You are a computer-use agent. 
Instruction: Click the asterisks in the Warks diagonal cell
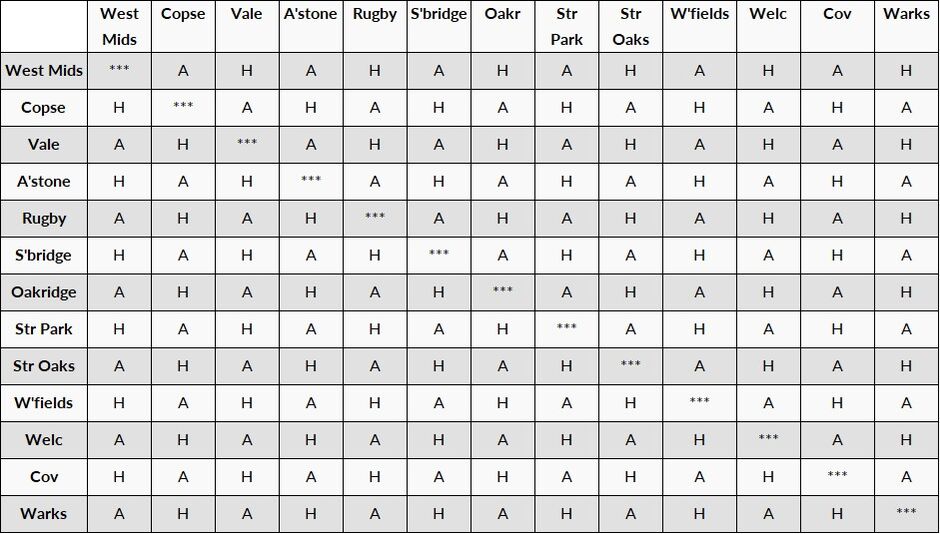click(906, 511)
